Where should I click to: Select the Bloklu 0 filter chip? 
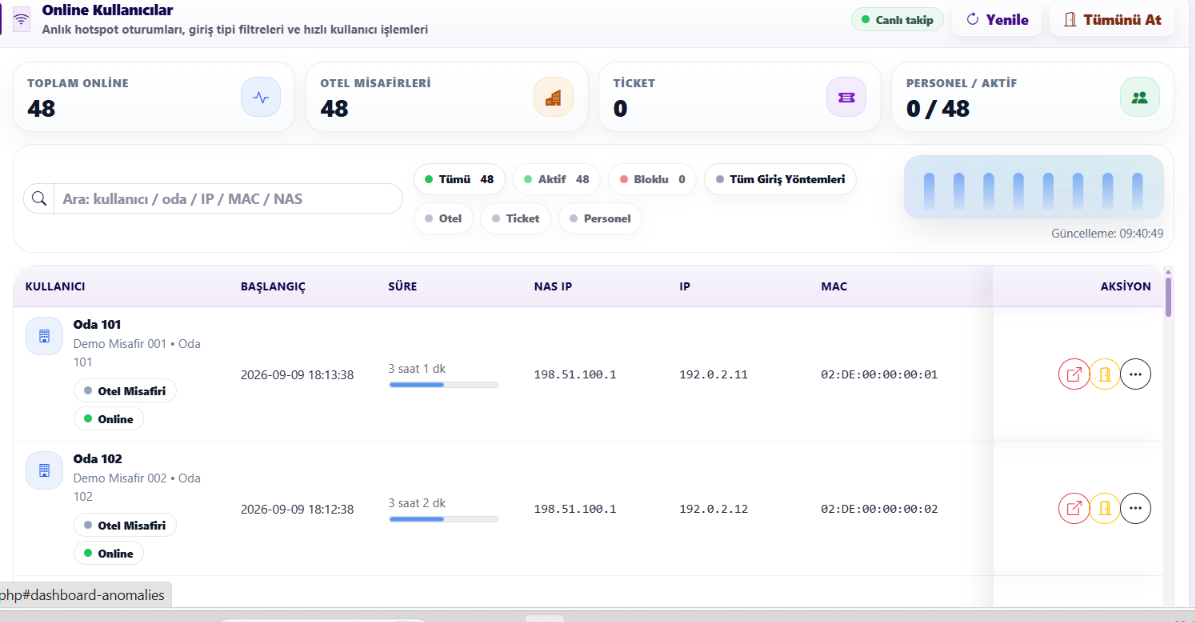coord(652,179)
